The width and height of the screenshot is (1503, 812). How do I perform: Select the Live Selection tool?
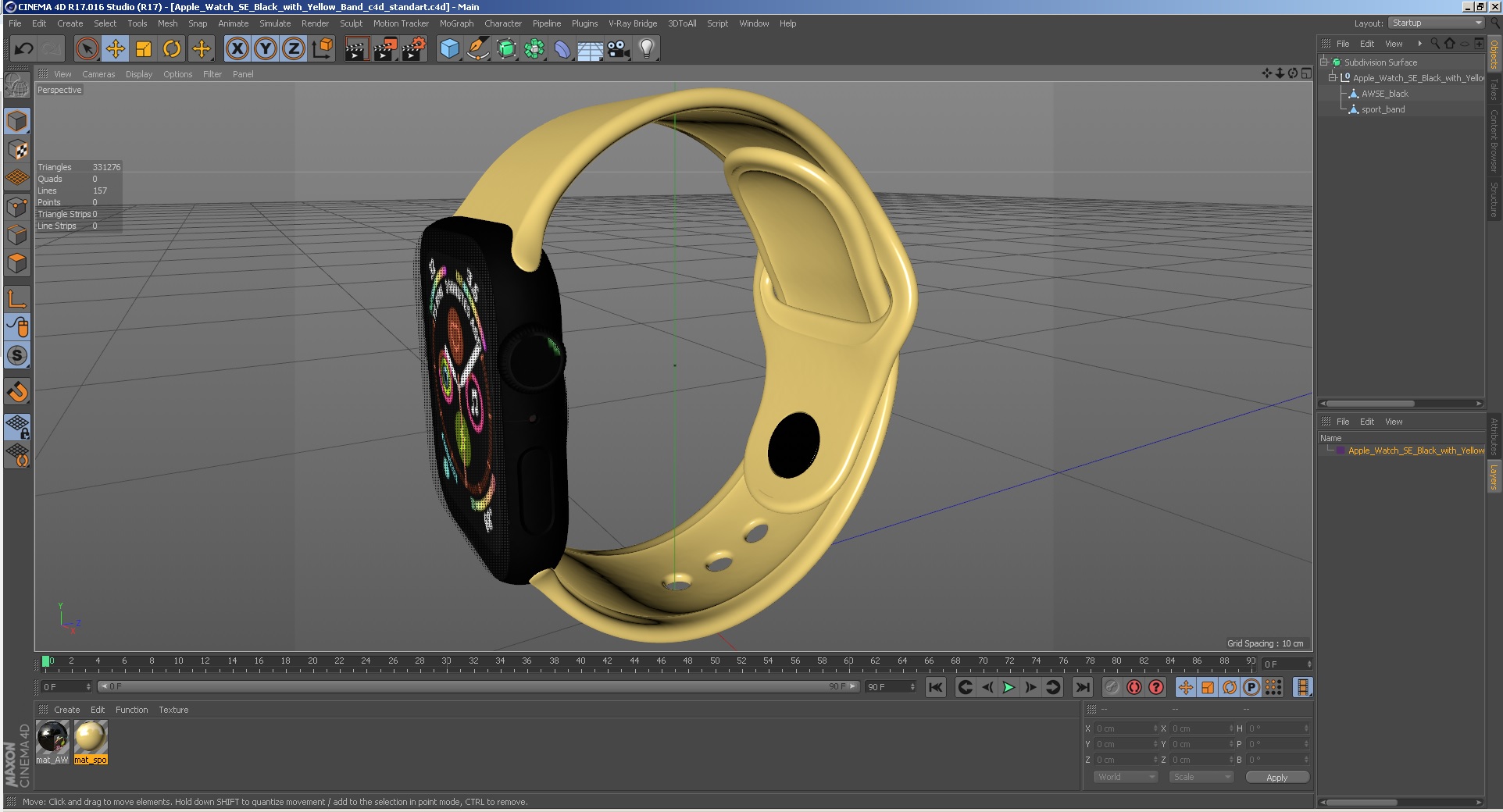click(x=87, y=49)
